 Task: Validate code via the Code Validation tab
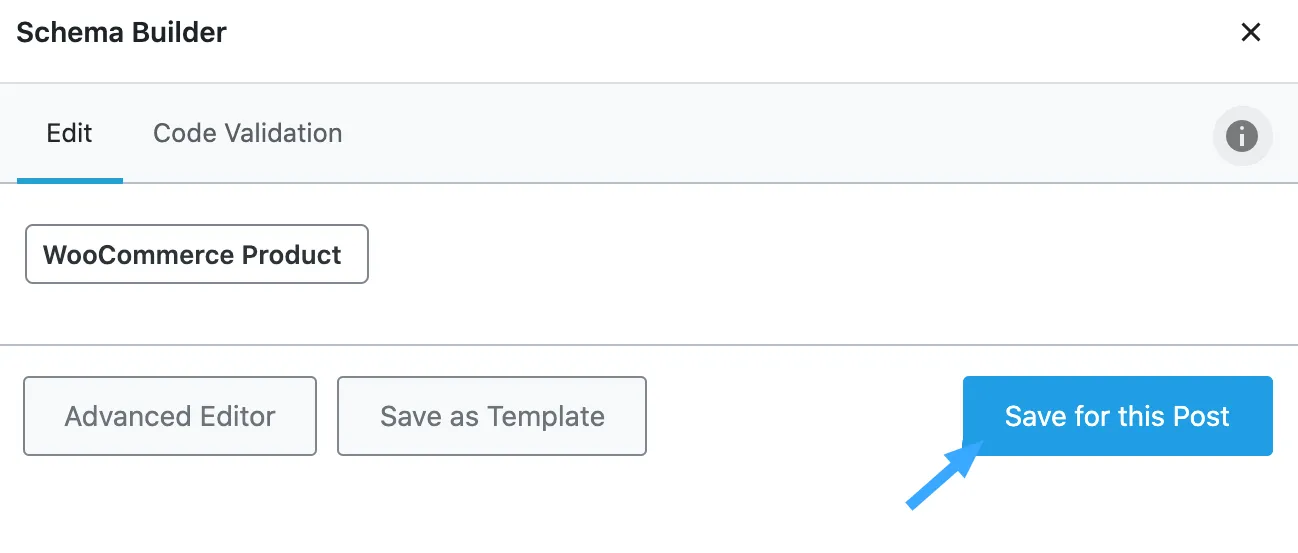coord(247,133)
